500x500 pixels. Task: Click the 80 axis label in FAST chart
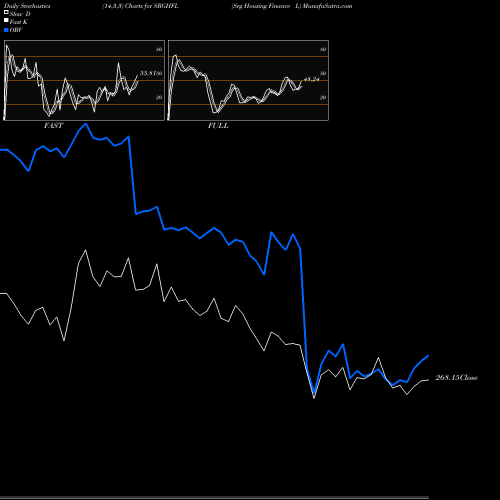pos(159,49)
